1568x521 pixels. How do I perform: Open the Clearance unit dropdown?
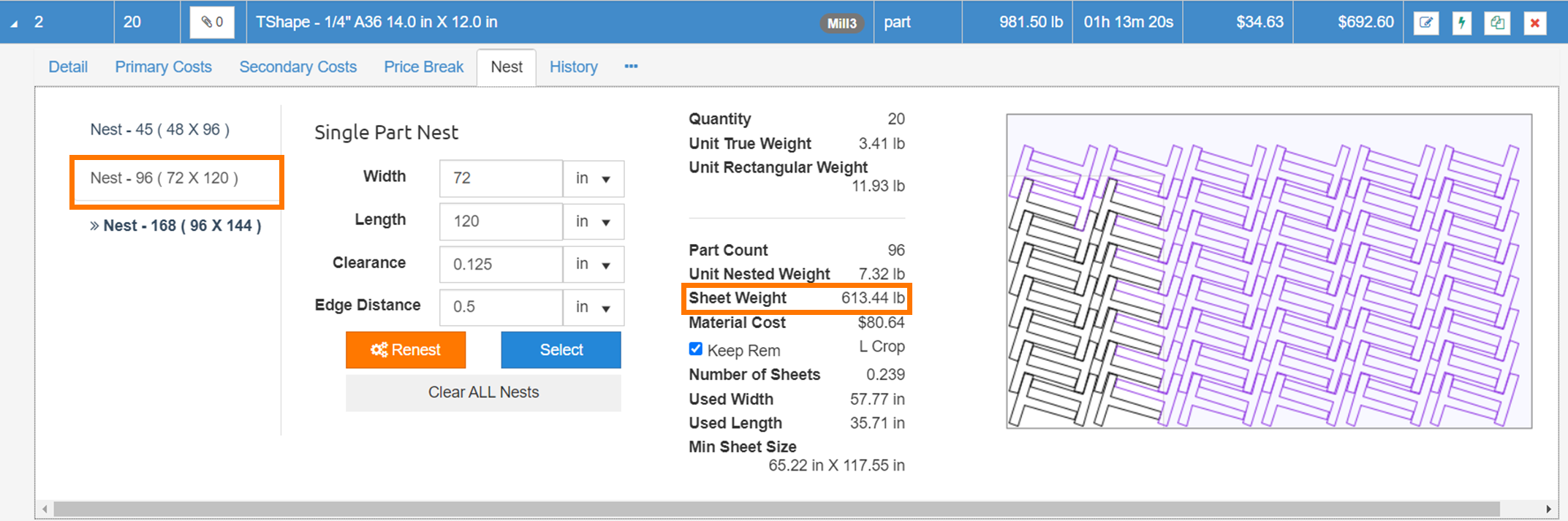[593, 265]
